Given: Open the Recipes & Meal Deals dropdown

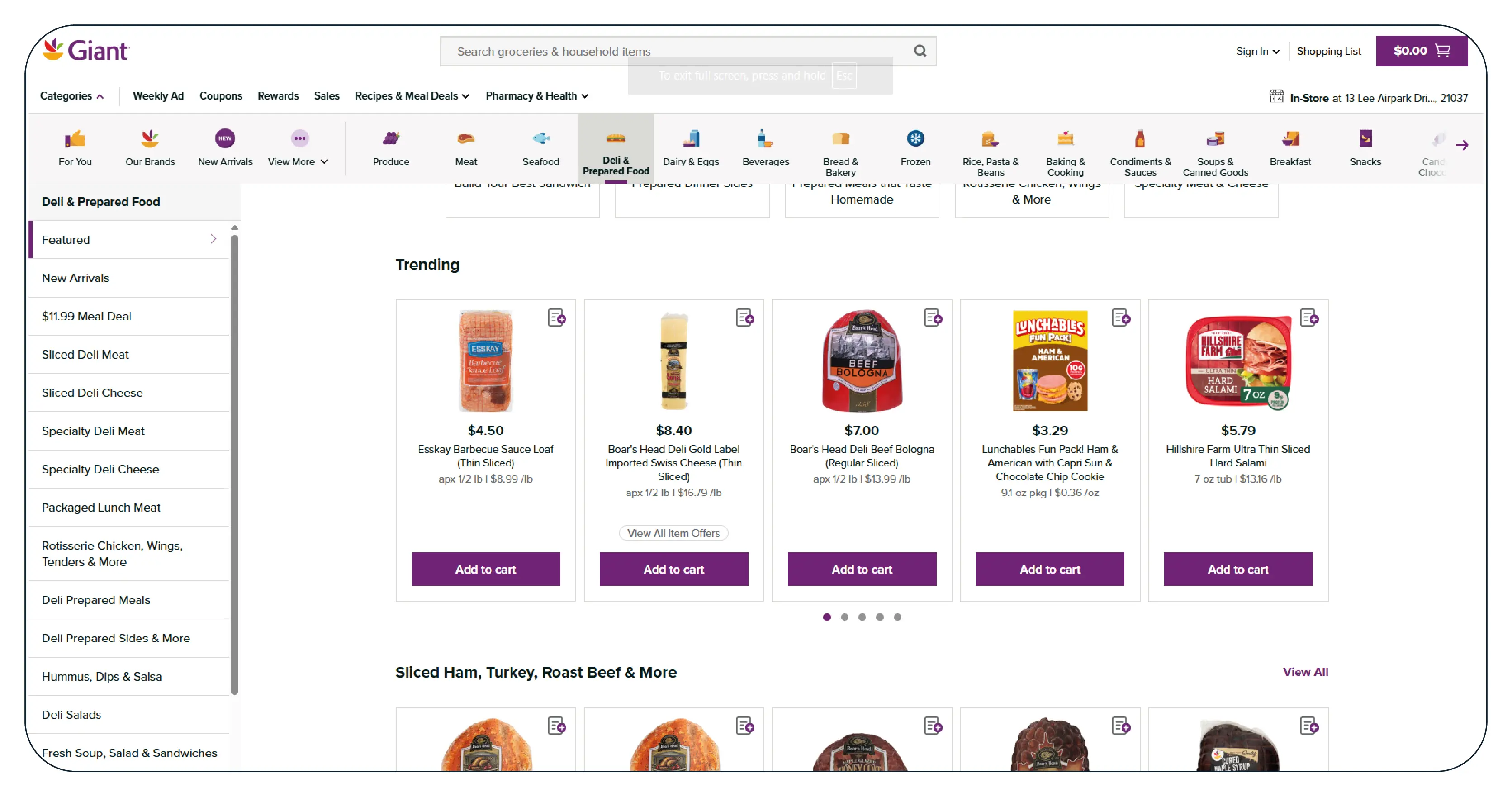Looking at the screenshot, I should click(x=412, y=95).
